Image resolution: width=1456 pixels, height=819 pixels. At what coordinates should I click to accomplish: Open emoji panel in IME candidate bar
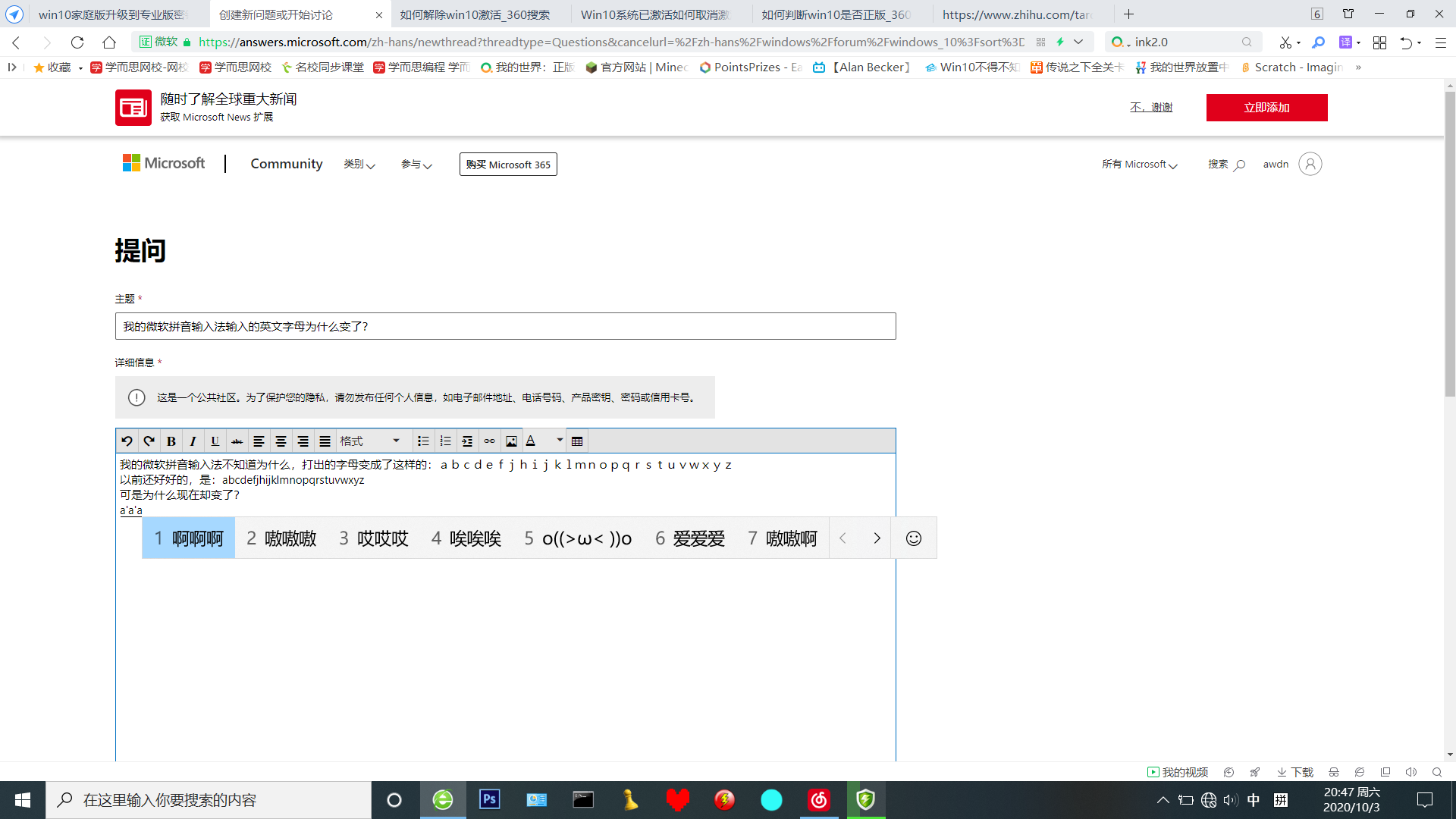coord(914,538)
